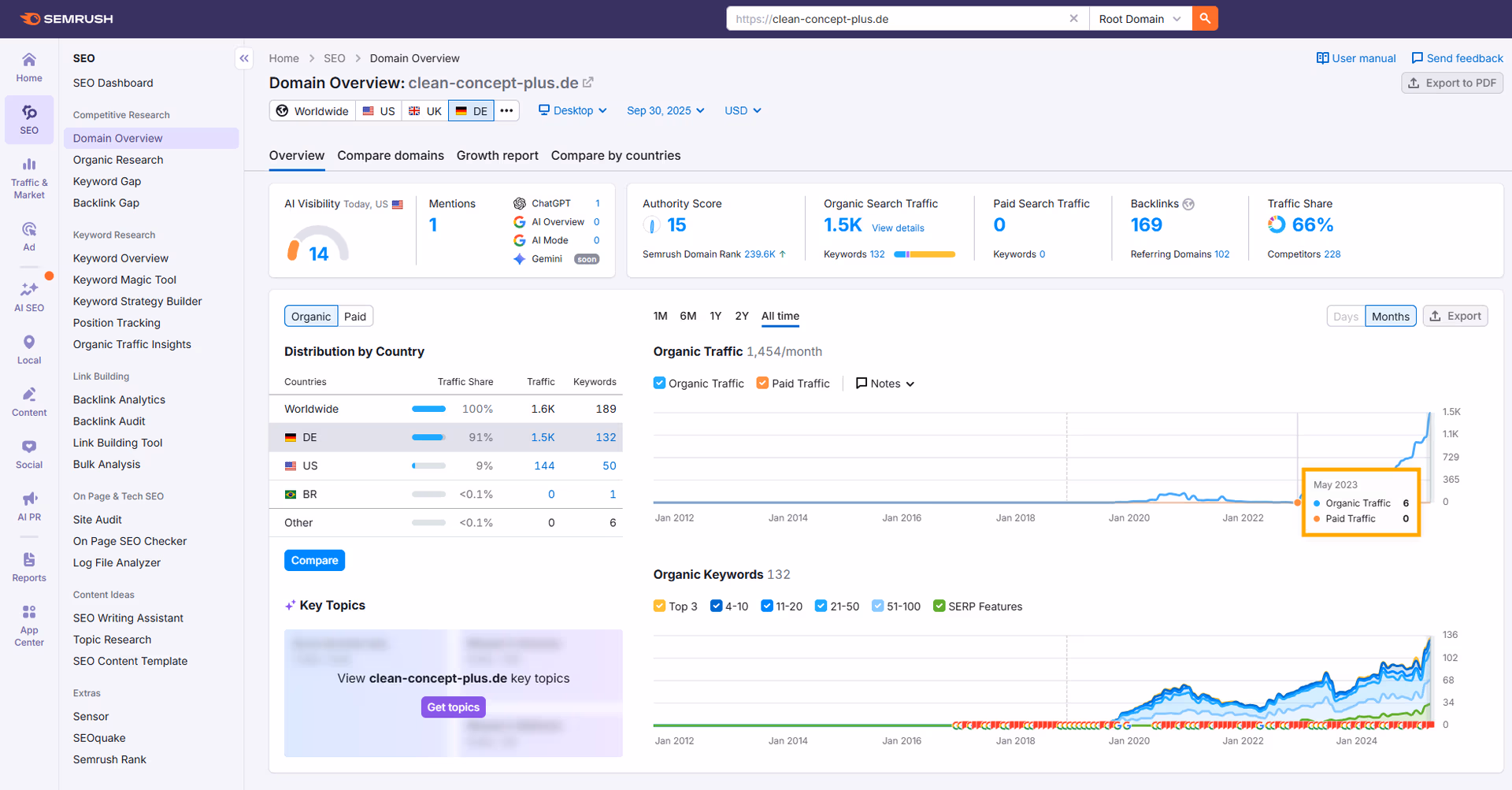Image resolution: width=1512 pixels, height=790 pixels.
Task: Open the Ad tools sidebar icon
Action: click(29, 234)
